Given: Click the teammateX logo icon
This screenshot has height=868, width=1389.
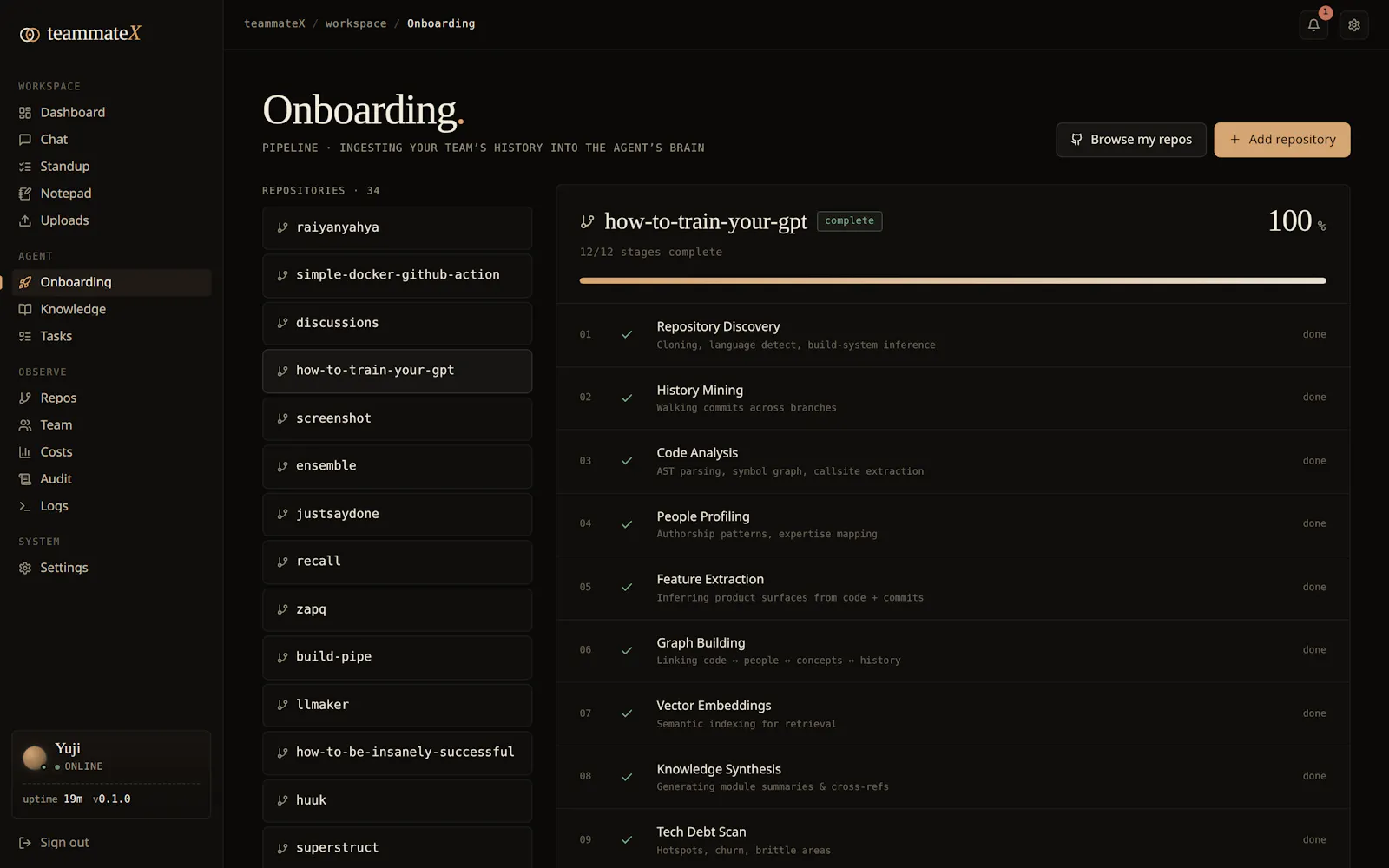Looking at the screenshot, I should tap(30, 34).
